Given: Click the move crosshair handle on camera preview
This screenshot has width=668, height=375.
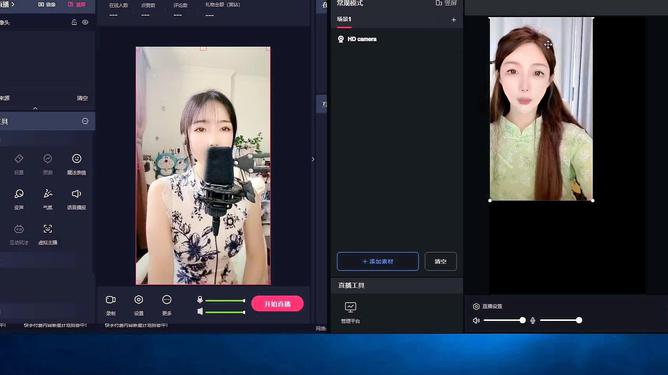Looking at the screenshot, I should [548, 44].
